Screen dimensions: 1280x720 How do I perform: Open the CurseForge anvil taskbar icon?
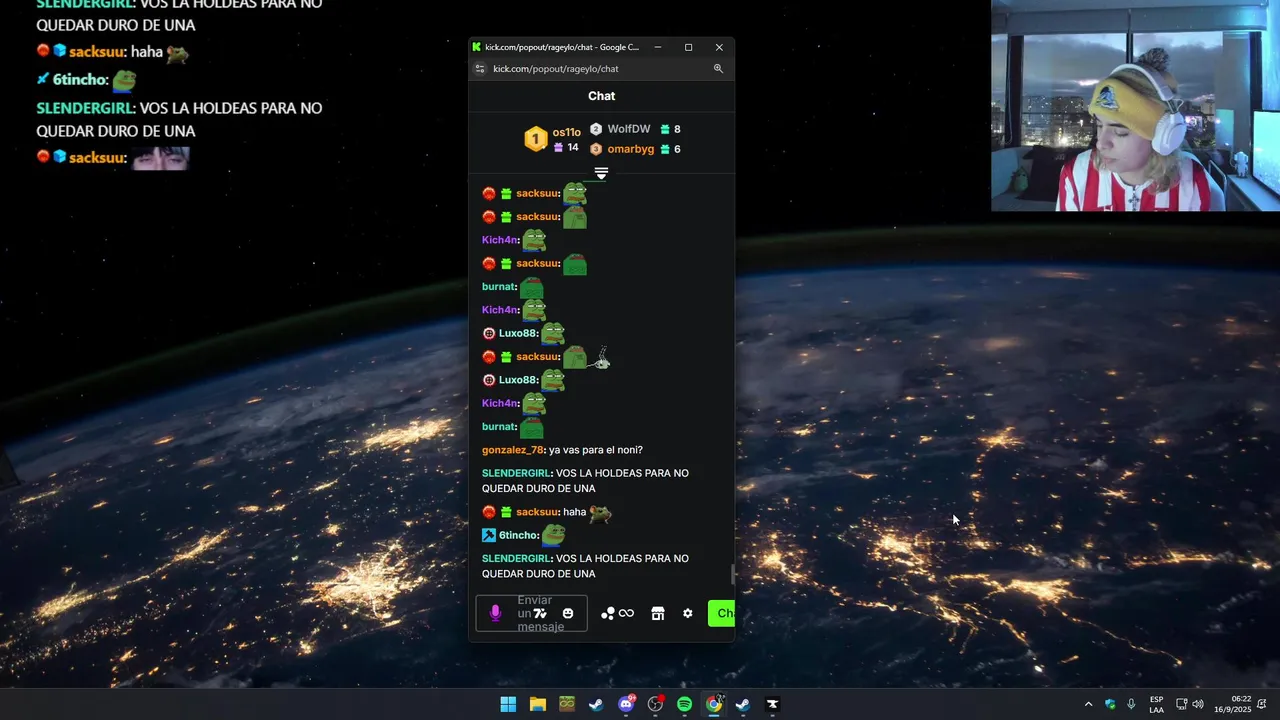coord(772,704)
